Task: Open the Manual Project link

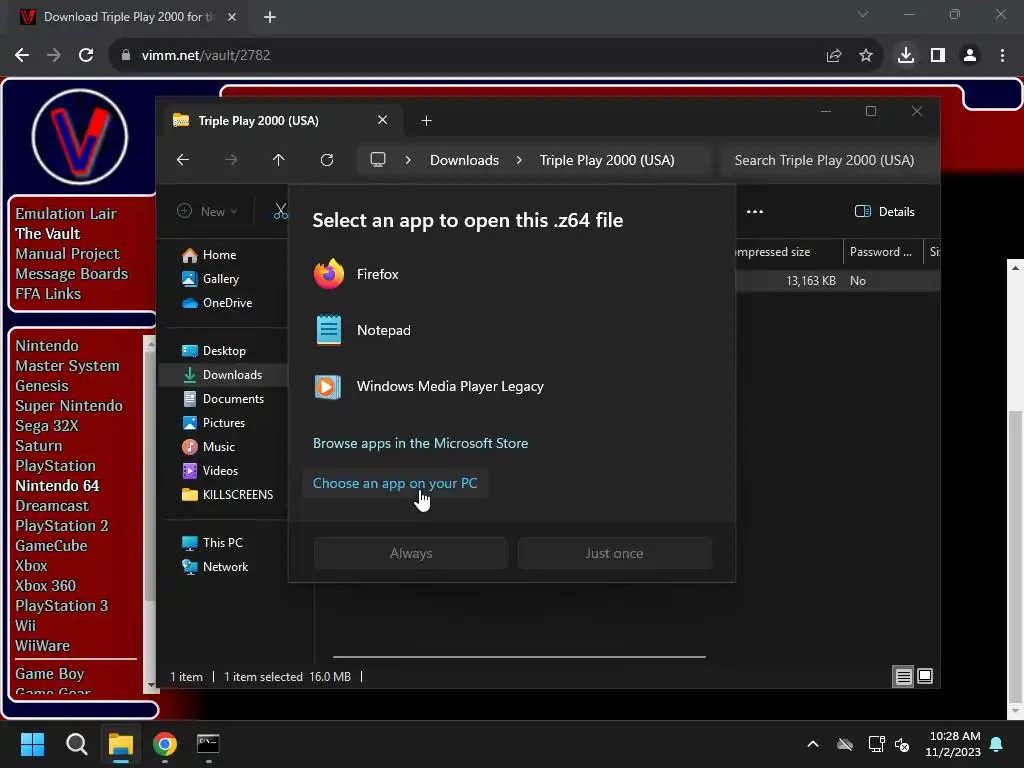Action: point(67,253)
